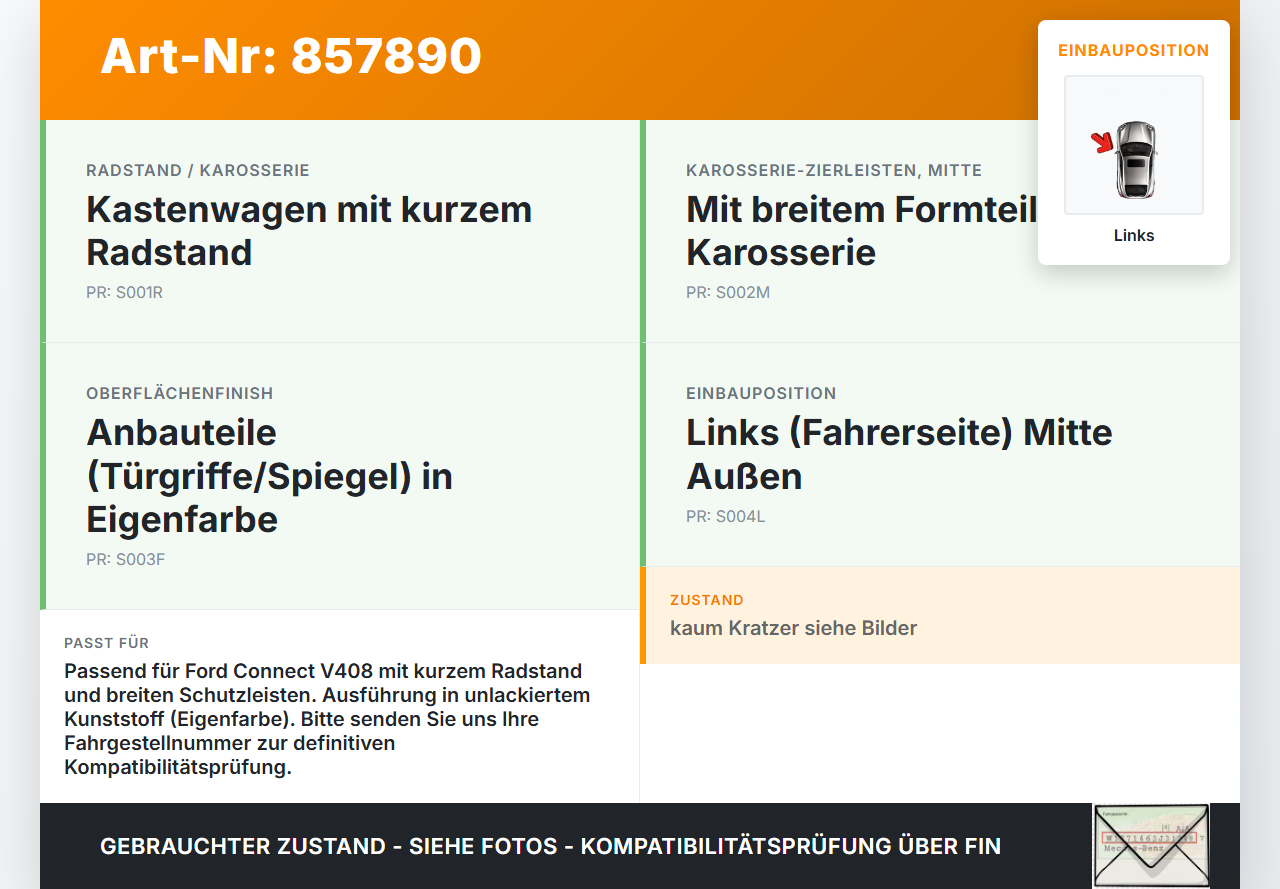Click PR: S001R code text
This screenshot has height=889, width=1280.
pos(124,293)
